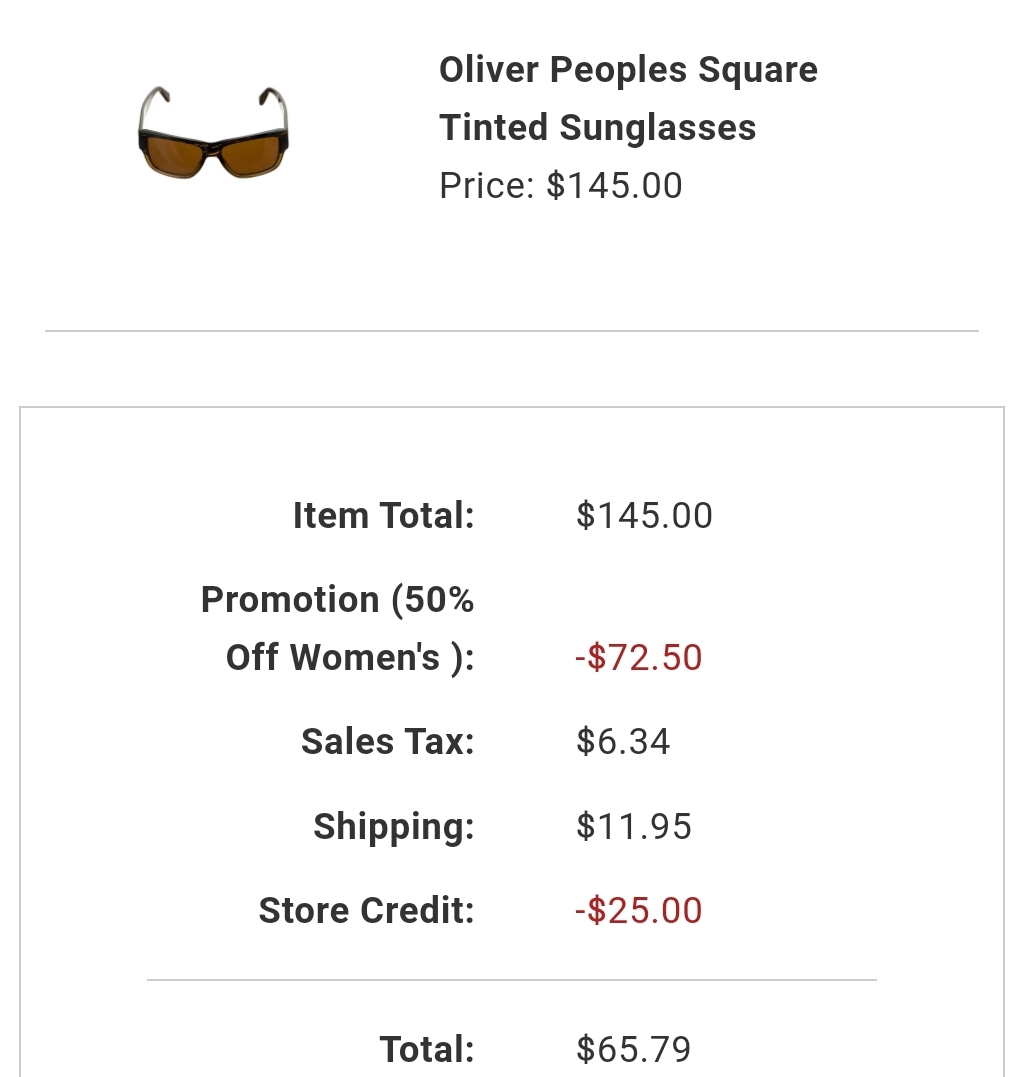Click the Item Total amount $145.00
1026x1077 pixels.
pos(644,515)
